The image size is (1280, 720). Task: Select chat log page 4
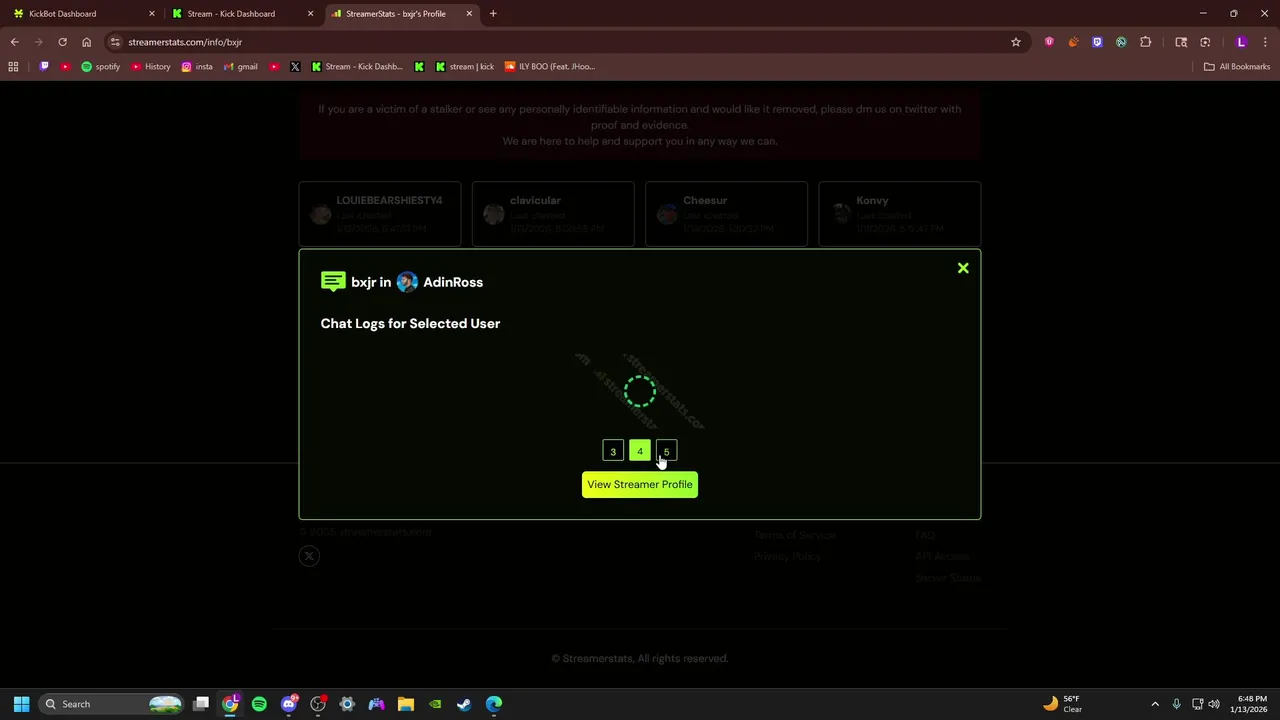click(x=640, y=451)
